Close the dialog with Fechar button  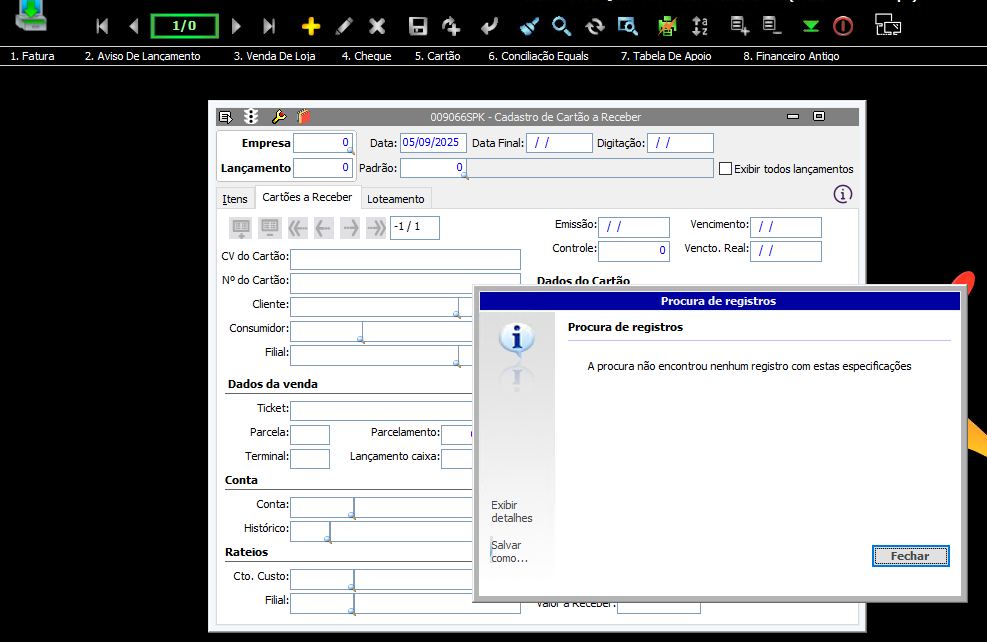(910, 556)
